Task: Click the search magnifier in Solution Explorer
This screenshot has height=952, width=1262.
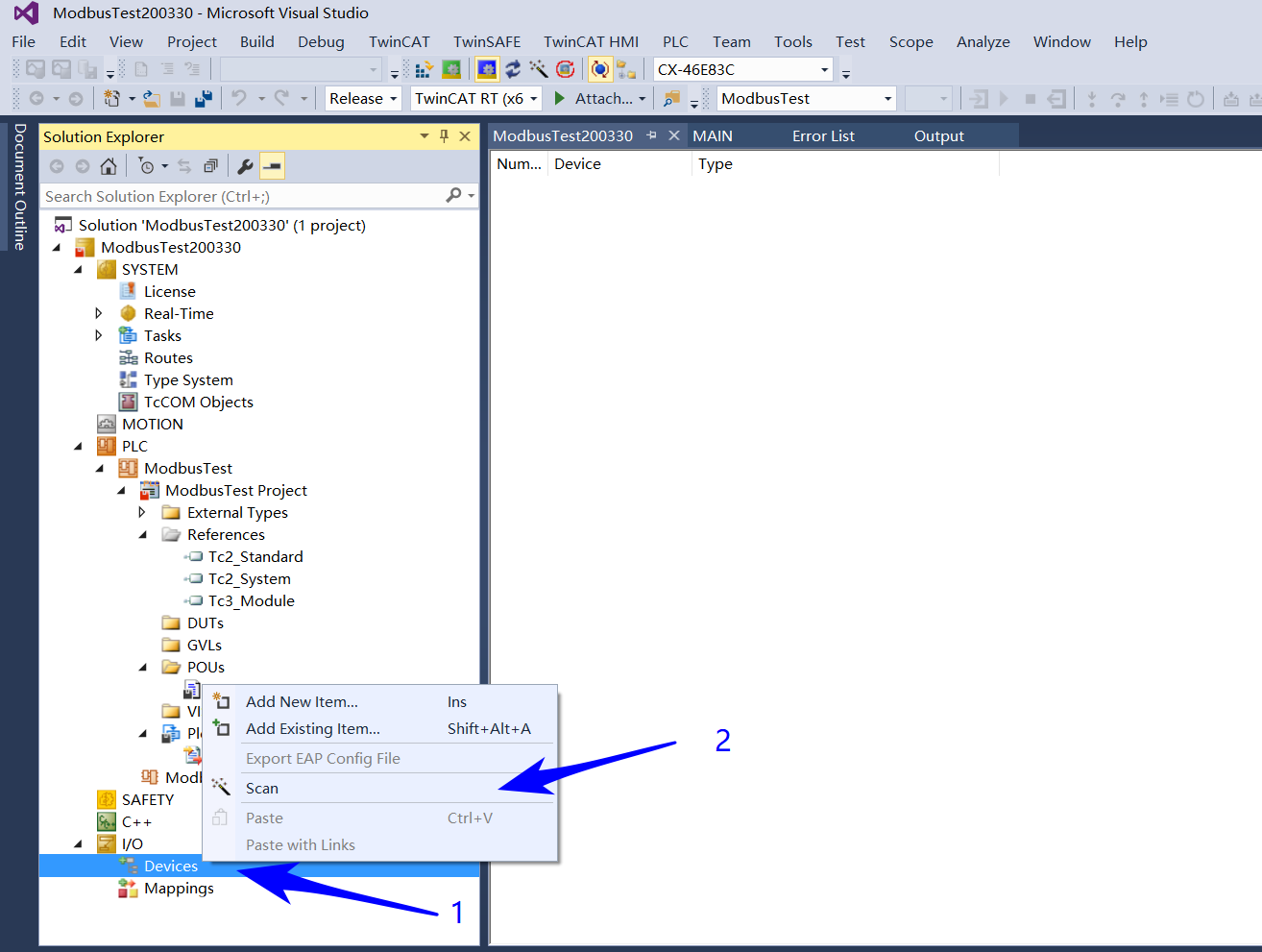Action: pos(451,195)
